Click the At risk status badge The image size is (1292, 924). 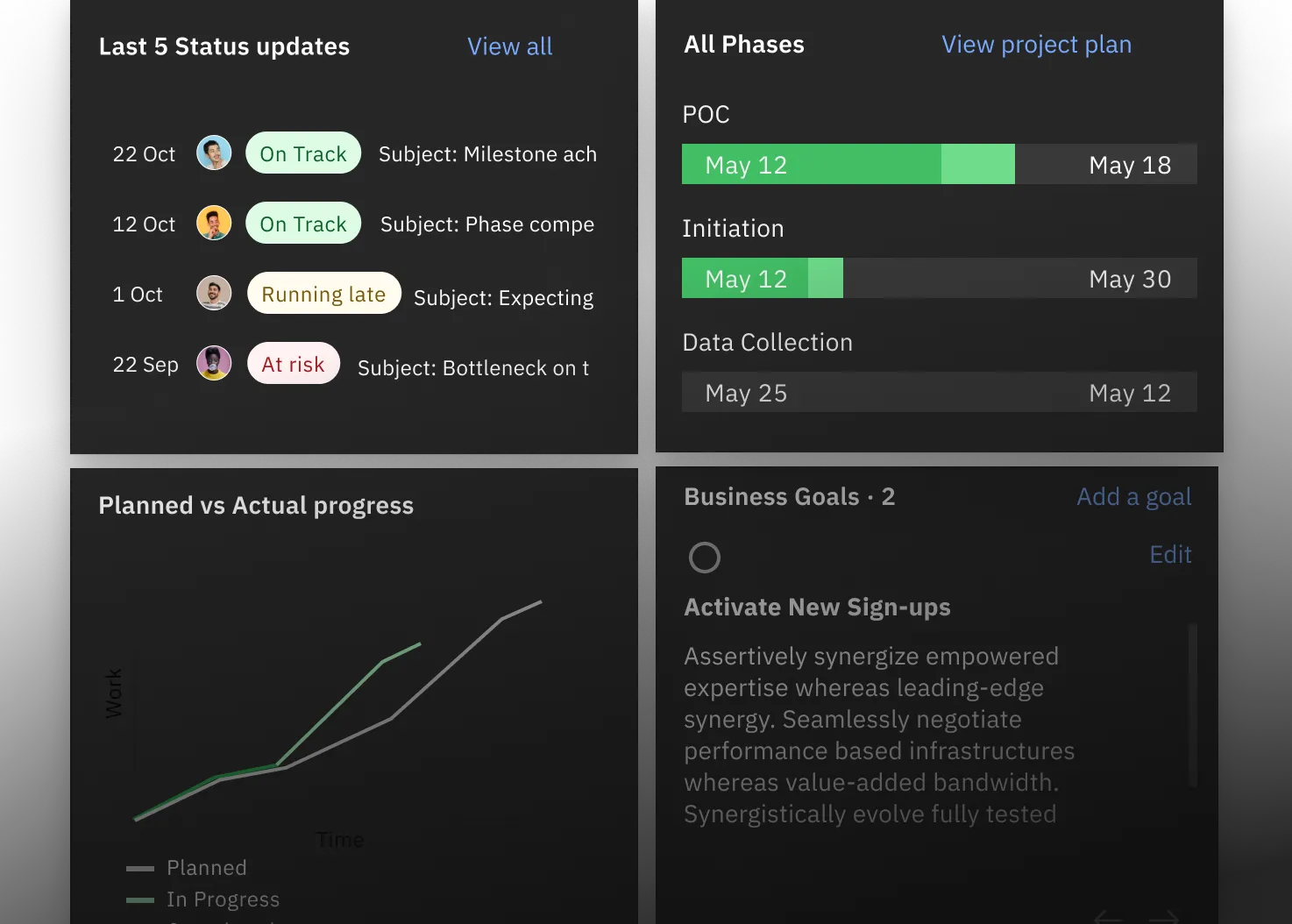click(x=293, y=364)
